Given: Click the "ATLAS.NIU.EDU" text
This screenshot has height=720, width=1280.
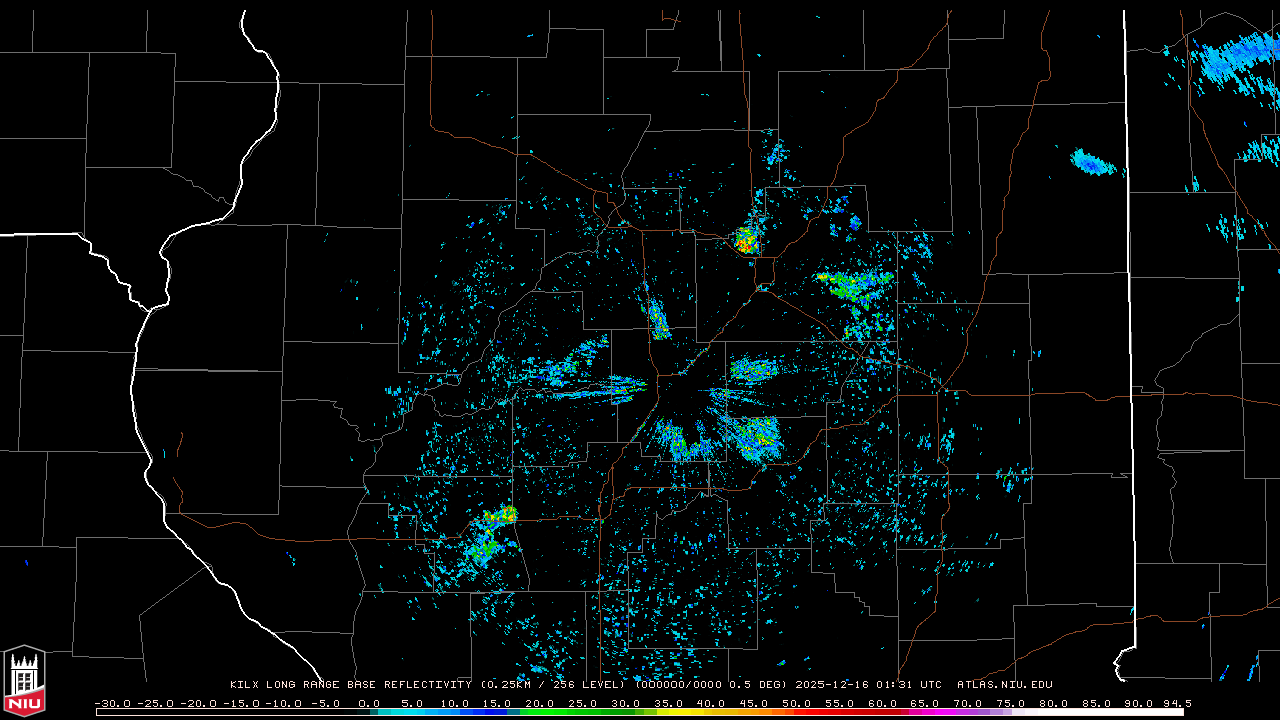Looking at the screenshot, I should coord(1005,685).
